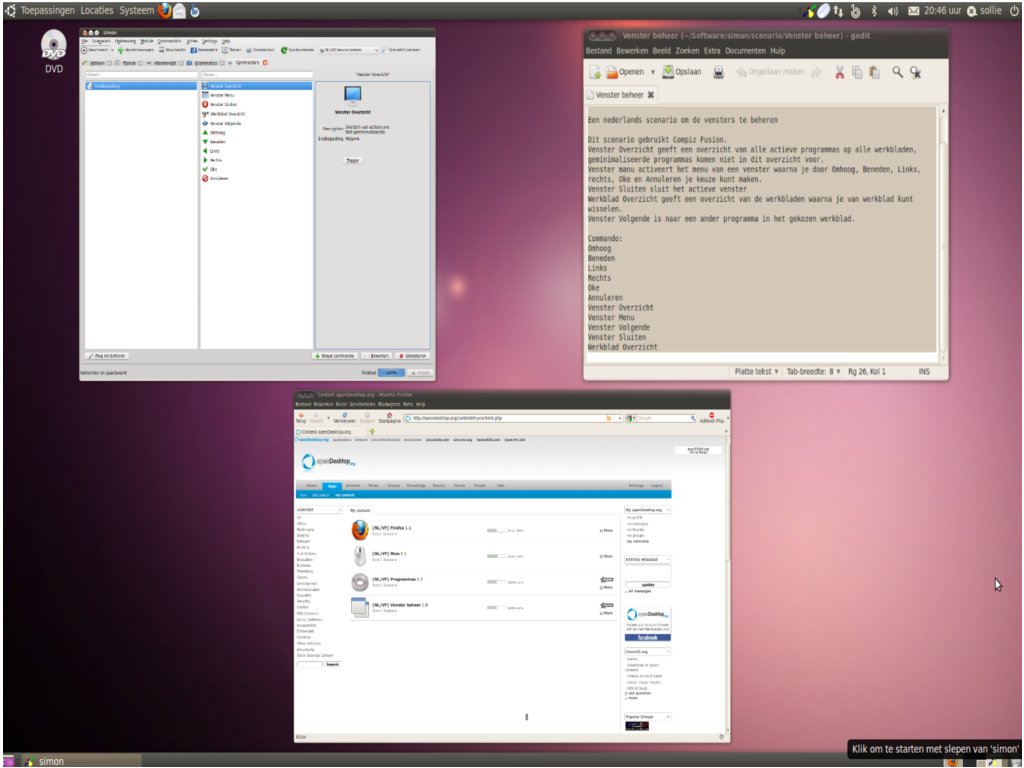This screenshot has height=768, width=1024.
Task: Click the simon Commandos tab close icon
Action: pyautogui.click(x=265, y=63)
